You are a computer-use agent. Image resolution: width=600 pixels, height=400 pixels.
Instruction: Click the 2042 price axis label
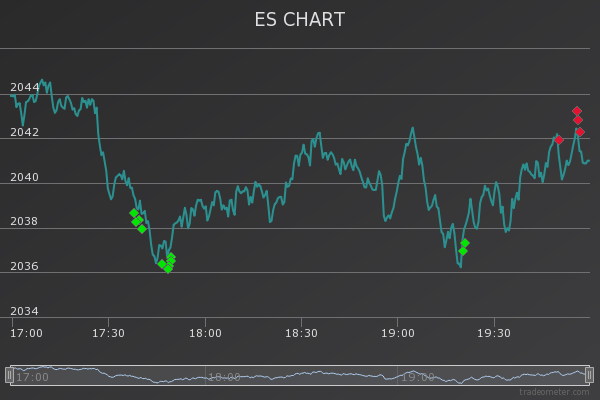pyautogui.click(x=25, y=132)
